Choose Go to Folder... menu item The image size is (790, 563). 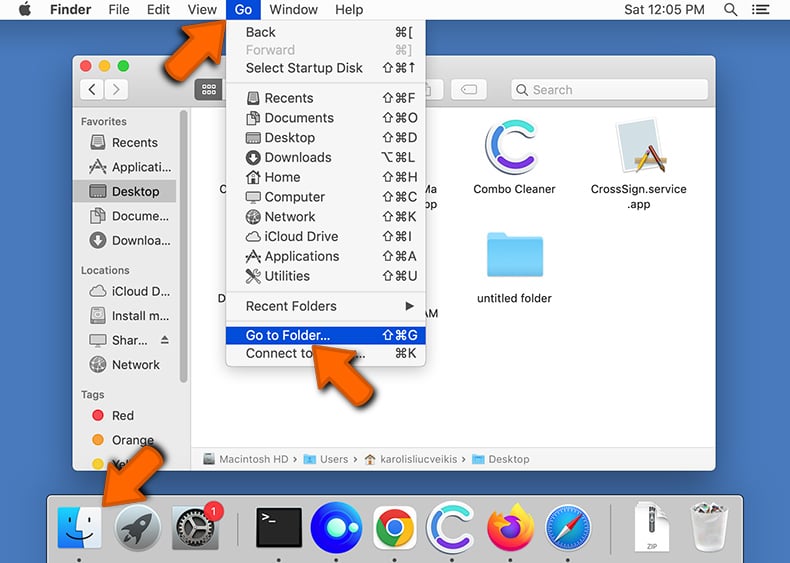325,335
